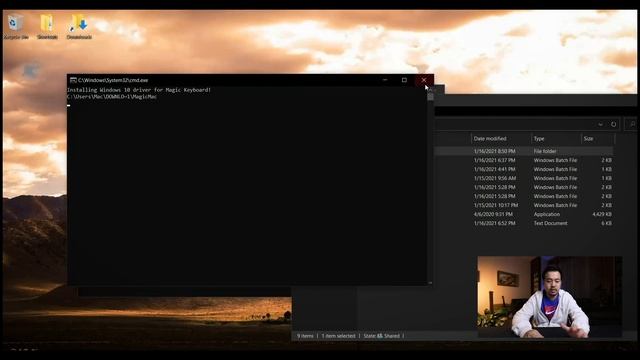Click the '9 items' status bar text
Image resolution: width=640 pixels, height=360 pixels.
pyautogui.click(x=305, y=336)
